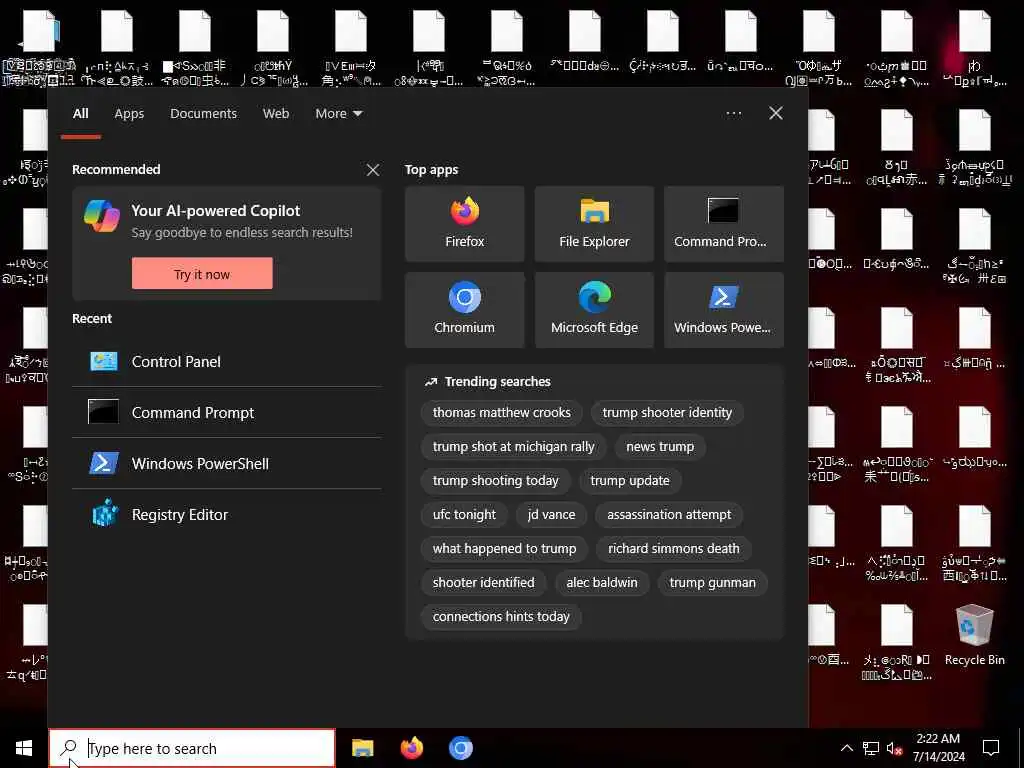
Task: Click the taskbar clock showing 2:22 AM
Action: (938, 748)
